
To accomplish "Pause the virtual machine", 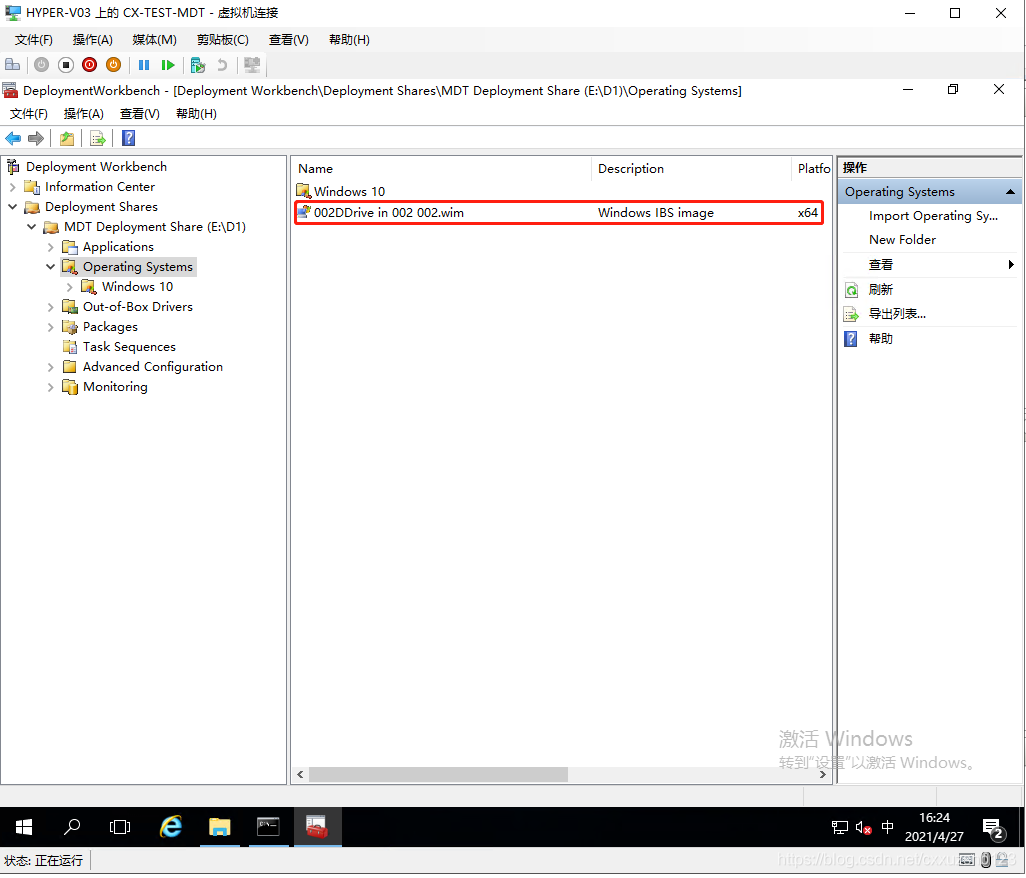I will (144, 65).
